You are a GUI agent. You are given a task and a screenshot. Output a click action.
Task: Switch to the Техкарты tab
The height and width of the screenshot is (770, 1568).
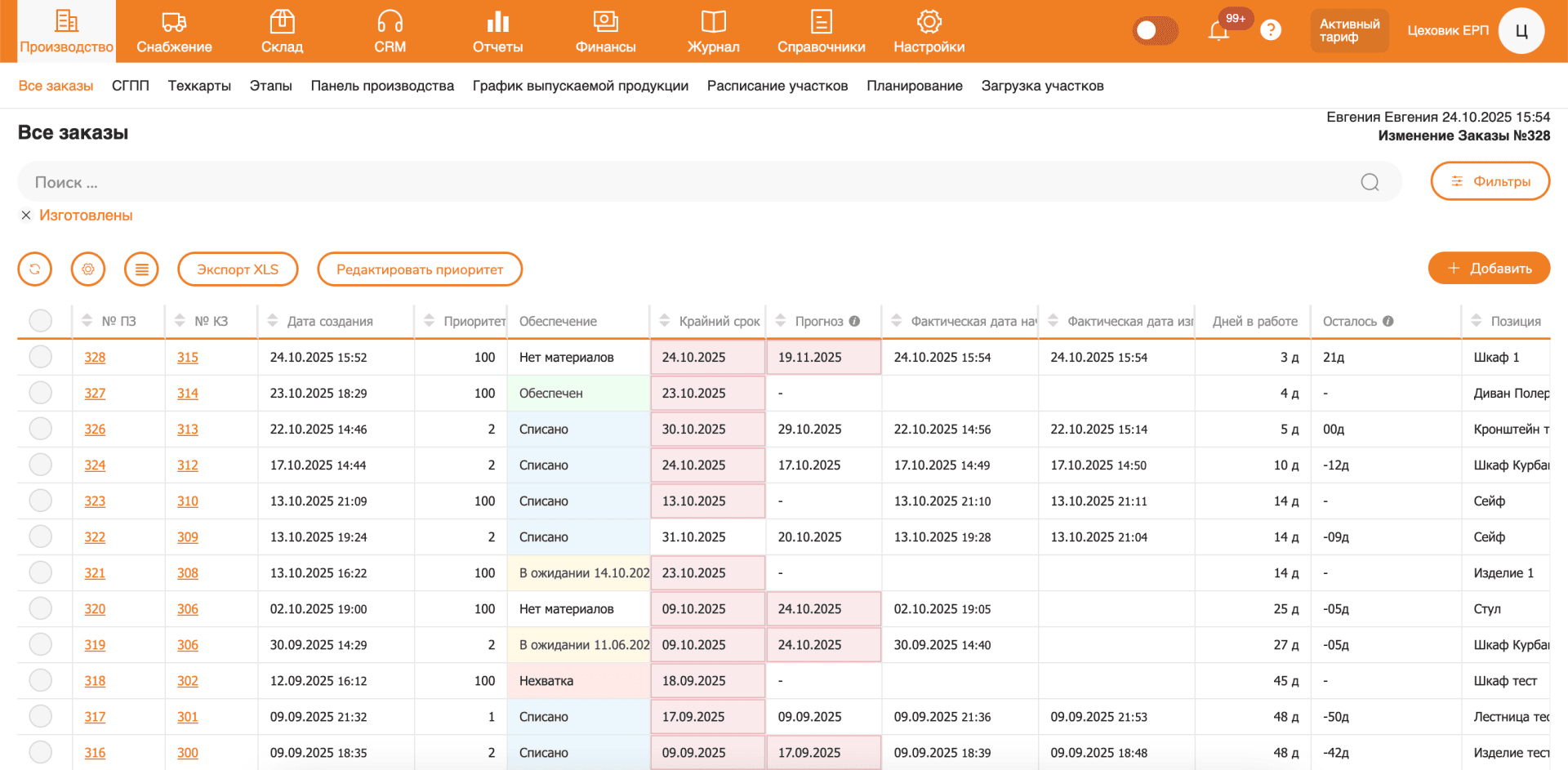coord(199,86)
